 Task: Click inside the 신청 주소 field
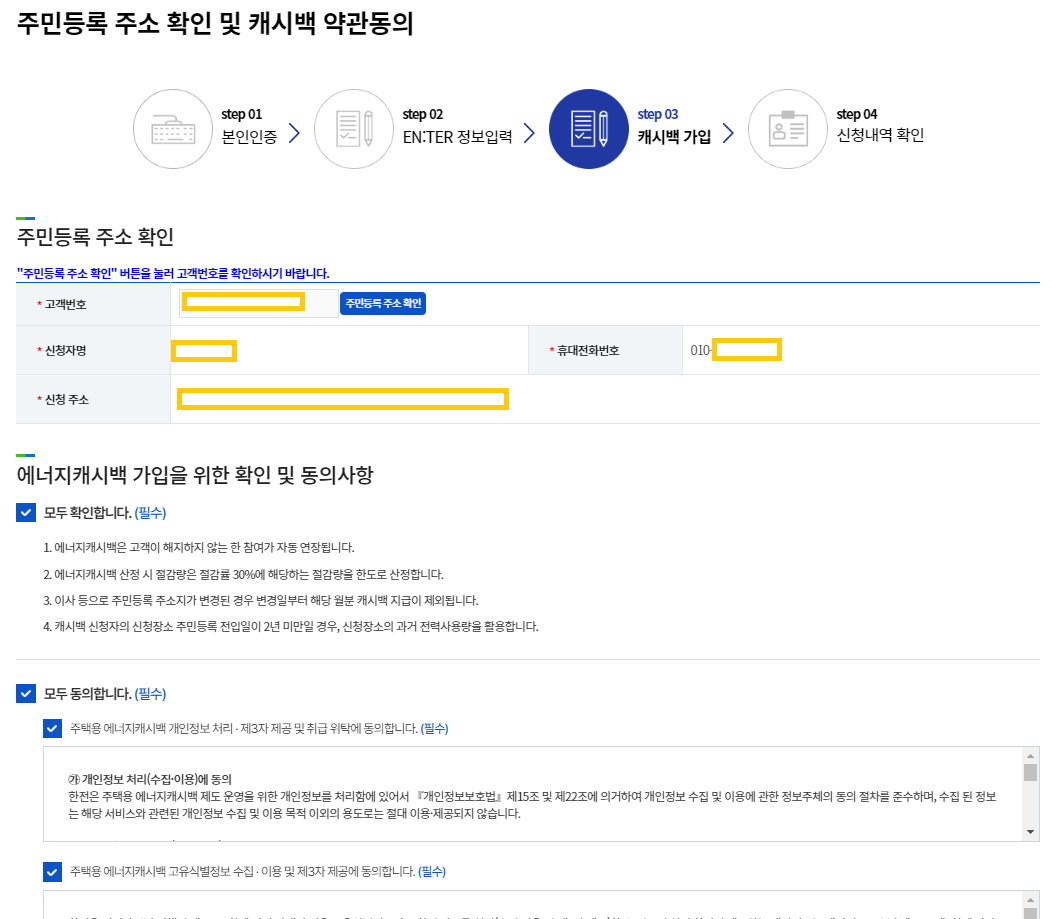(343, 398)
